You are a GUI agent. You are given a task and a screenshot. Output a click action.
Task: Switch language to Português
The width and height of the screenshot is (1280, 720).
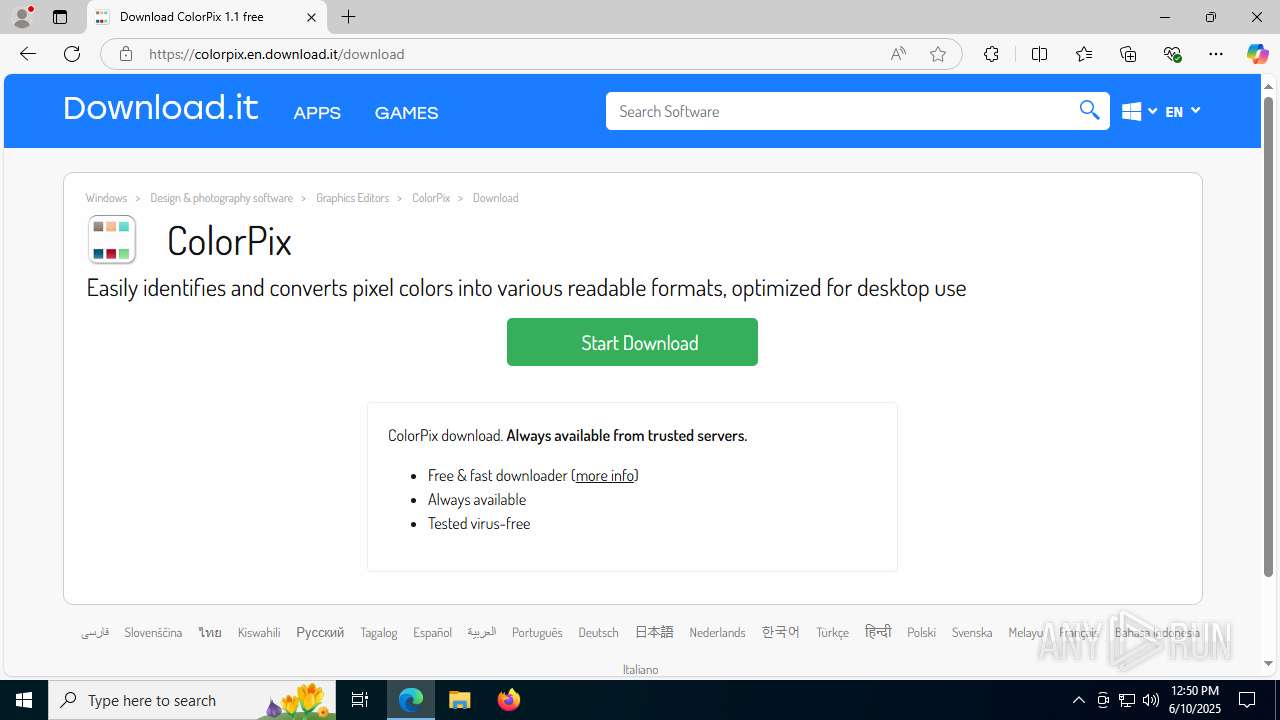537,633
